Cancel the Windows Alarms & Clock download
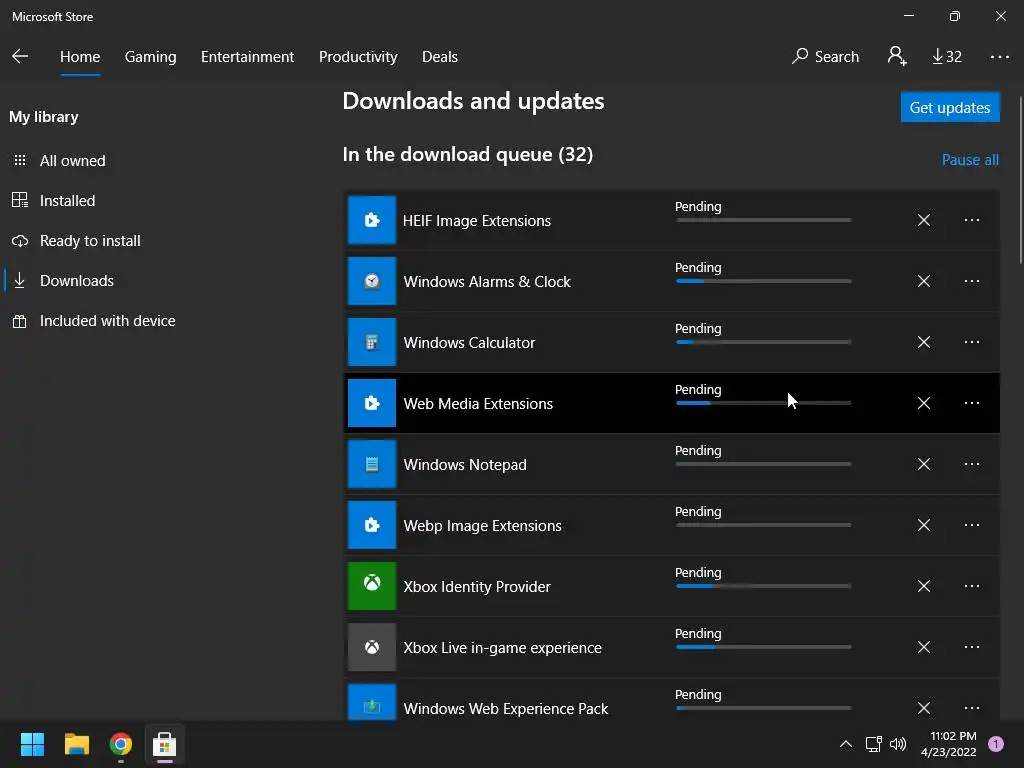1024x768 pixels. click(x=923, y=281)
